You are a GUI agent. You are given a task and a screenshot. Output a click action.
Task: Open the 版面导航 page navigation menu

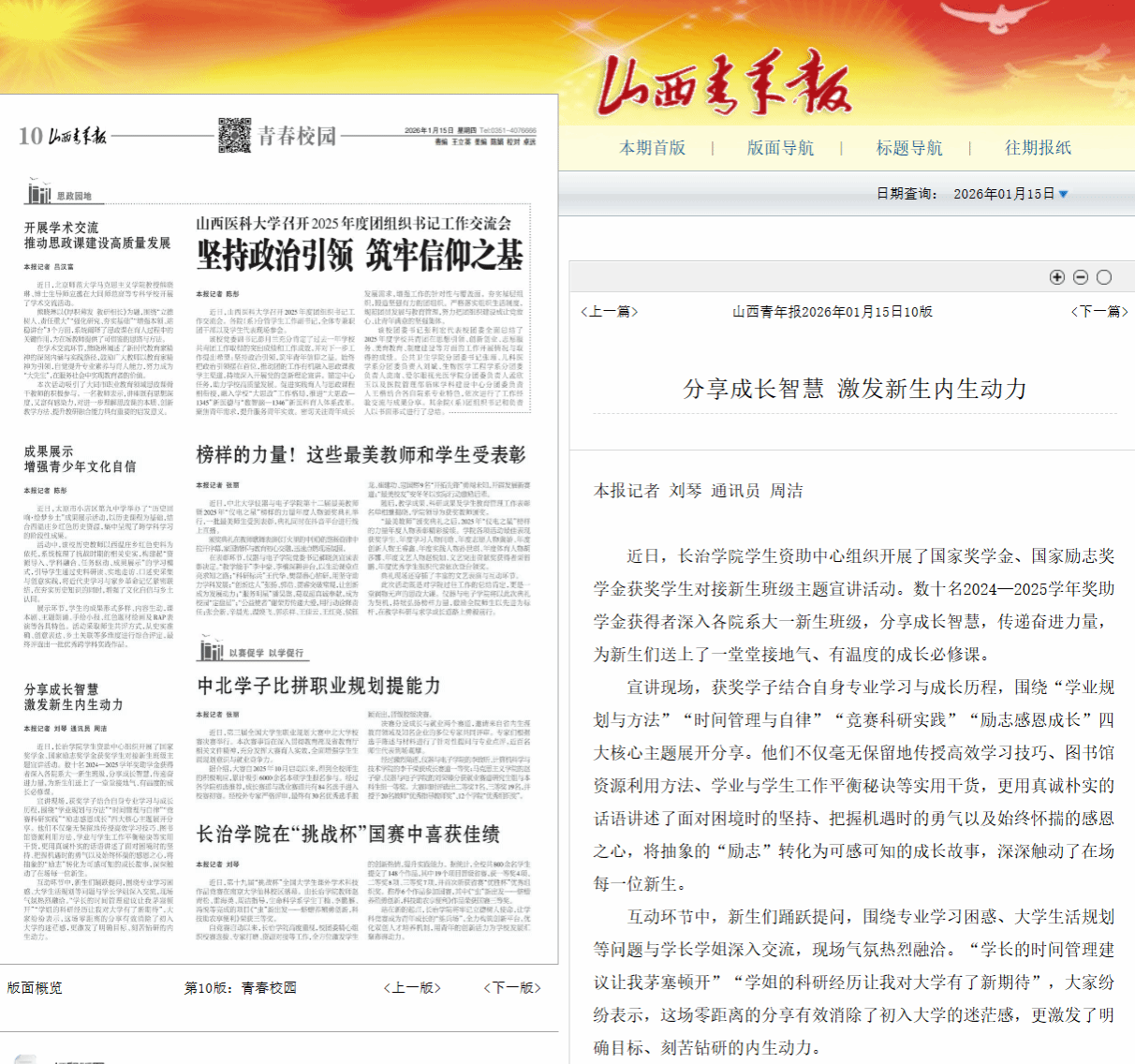click(780, 148)
